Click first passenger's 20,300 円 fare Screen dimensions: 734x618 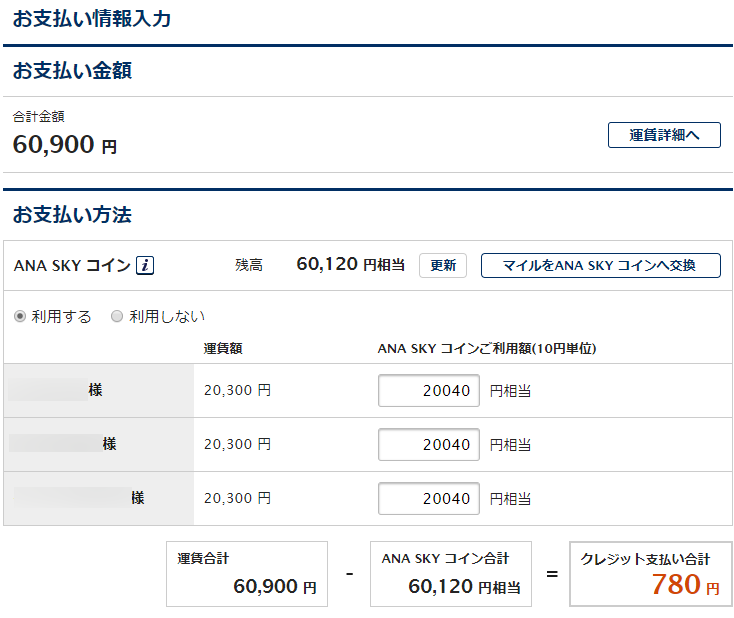(x=237, y=390)
